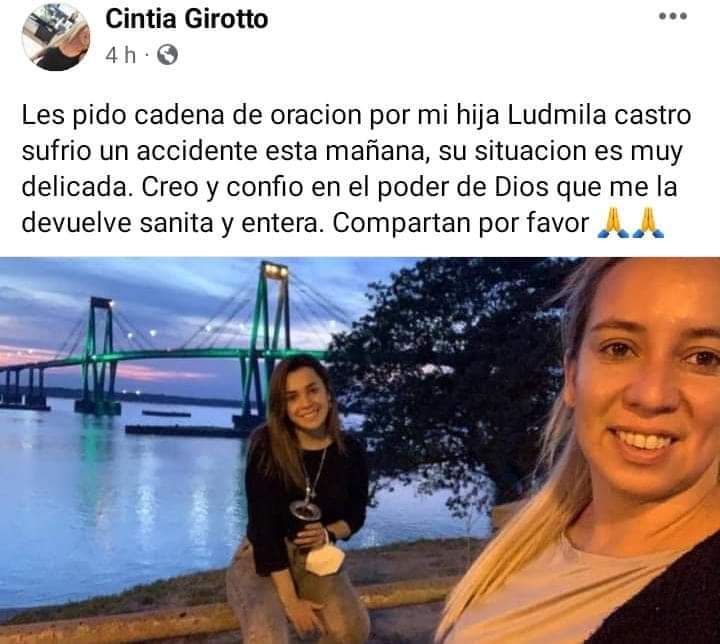Tap the barge floating on the river

(x=184, y=430)
